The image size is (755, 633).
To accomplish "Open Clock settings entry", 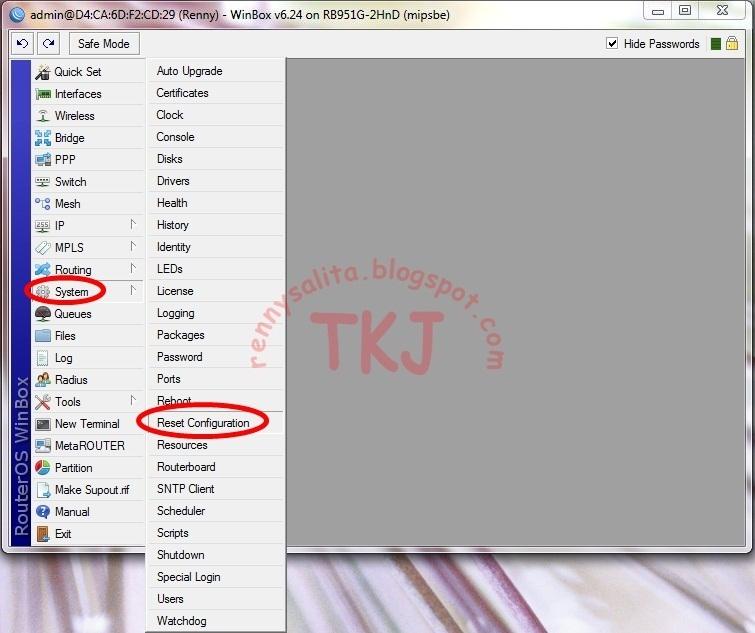I will coord(216,115).
